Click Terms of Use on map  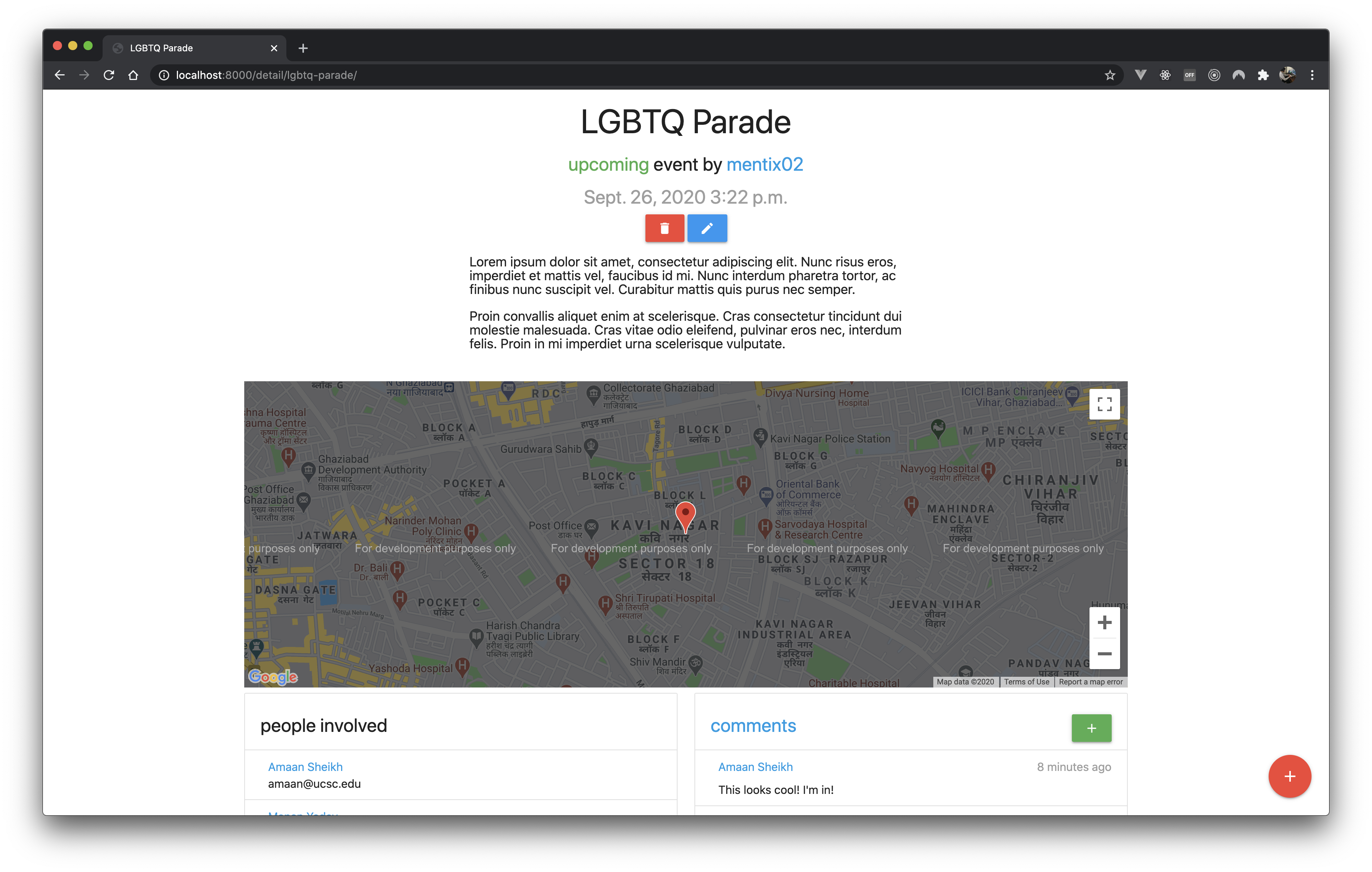1026,682
